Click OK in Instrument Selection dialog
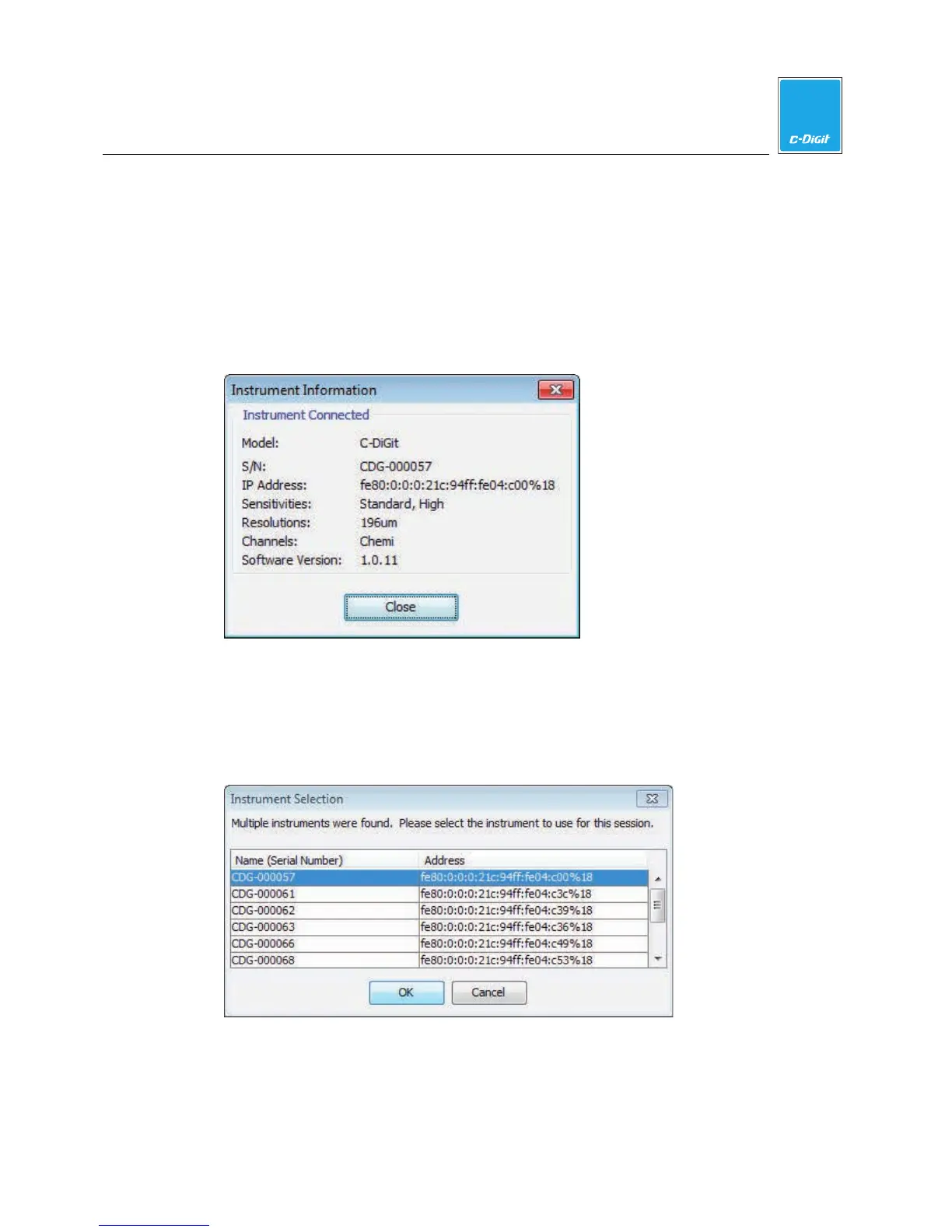Screen dimensions: 952x1232 406,992
